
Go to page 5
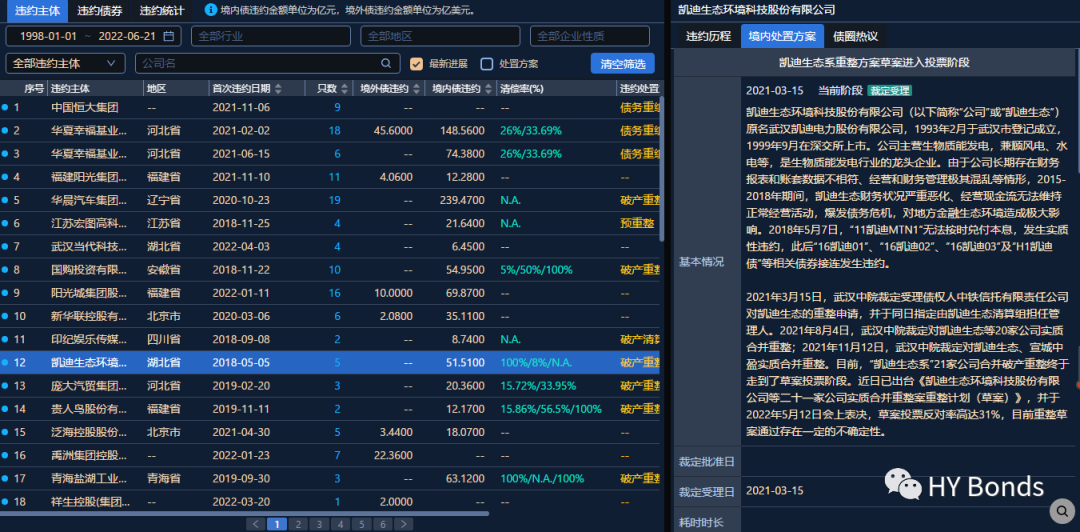pyautogui.click(x=362, y=524)
